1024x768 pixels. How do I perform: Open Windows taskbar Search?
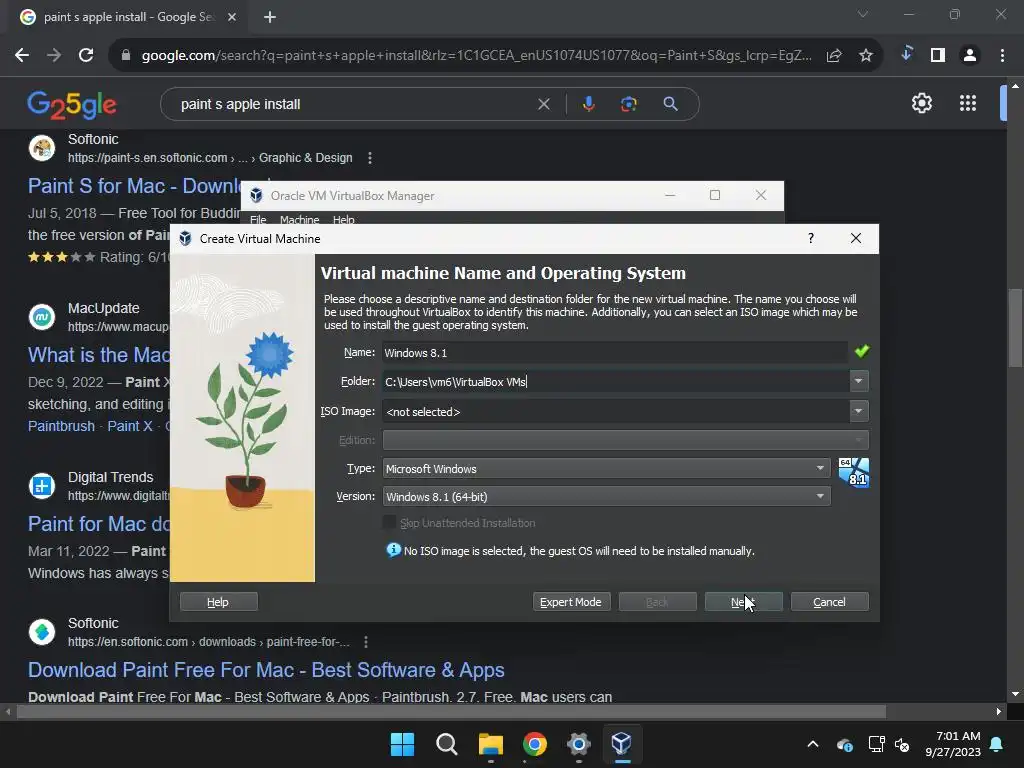click(447, 744)
